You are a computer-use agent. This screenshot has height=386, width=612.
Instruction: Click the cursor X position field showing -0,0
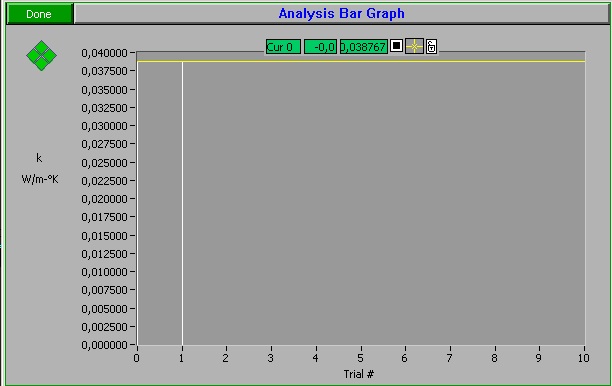[x=320, y=47]
